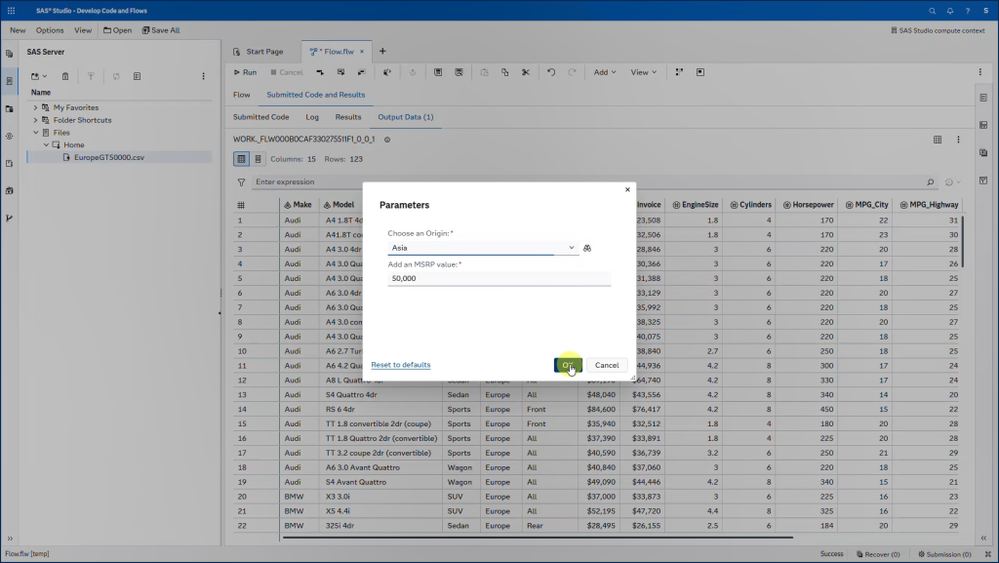The width and height of the screenshot is (999, 563).
Task: Switch to the Results tab
Action: click(x=348, y=117)
